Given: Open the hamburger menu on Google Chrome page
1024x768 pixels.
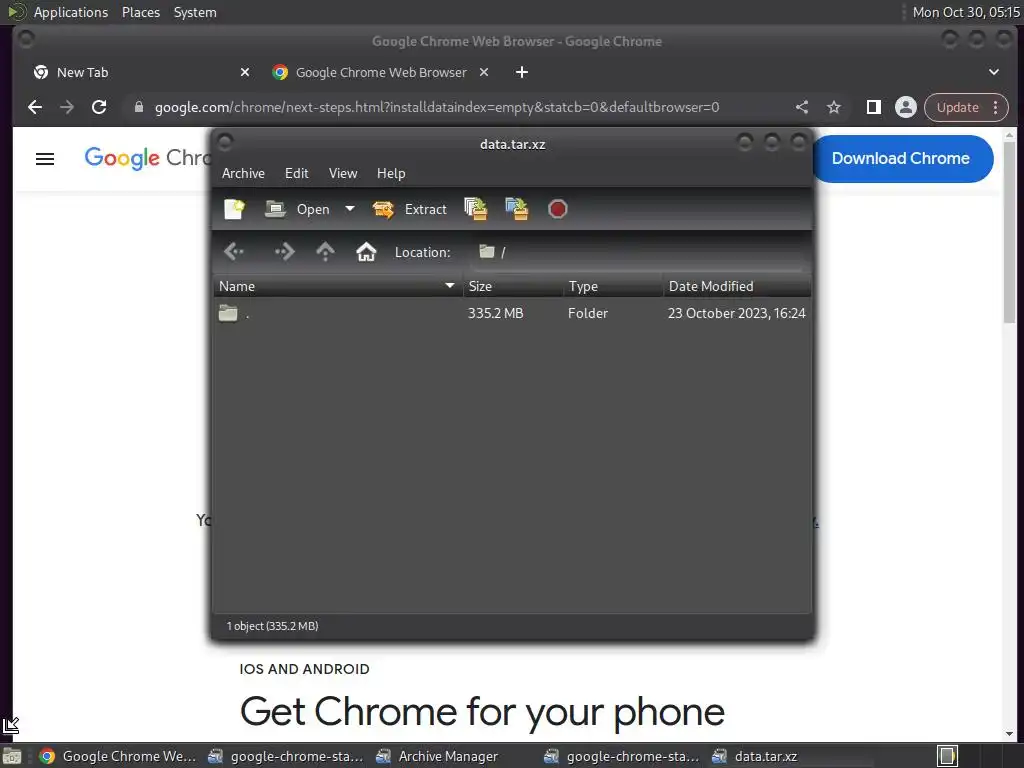Looking at the screenshot, I should click(45, 159).
